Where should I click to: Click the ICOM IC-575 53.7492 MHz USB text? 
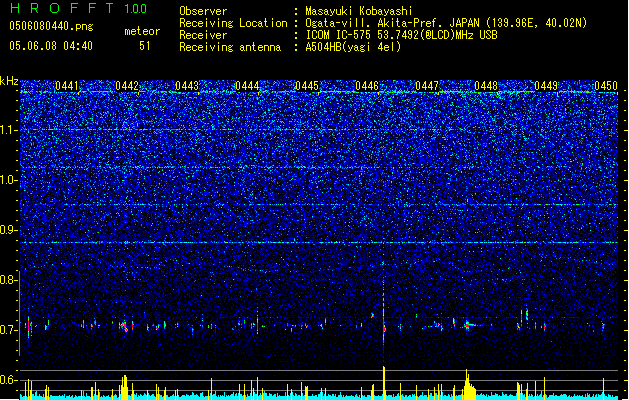tap(401, 35)
